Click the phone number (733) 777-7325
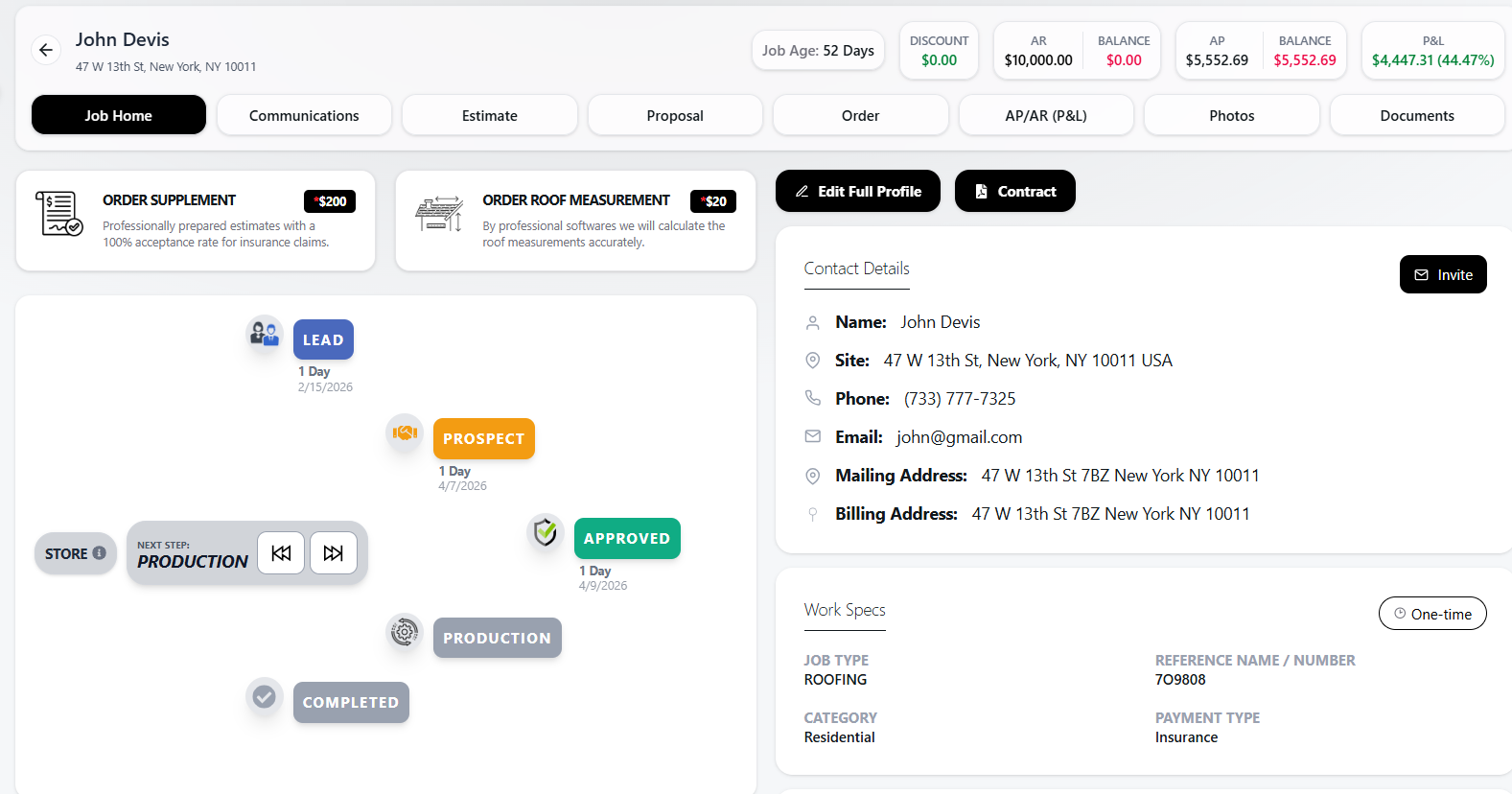 [960, 399]
